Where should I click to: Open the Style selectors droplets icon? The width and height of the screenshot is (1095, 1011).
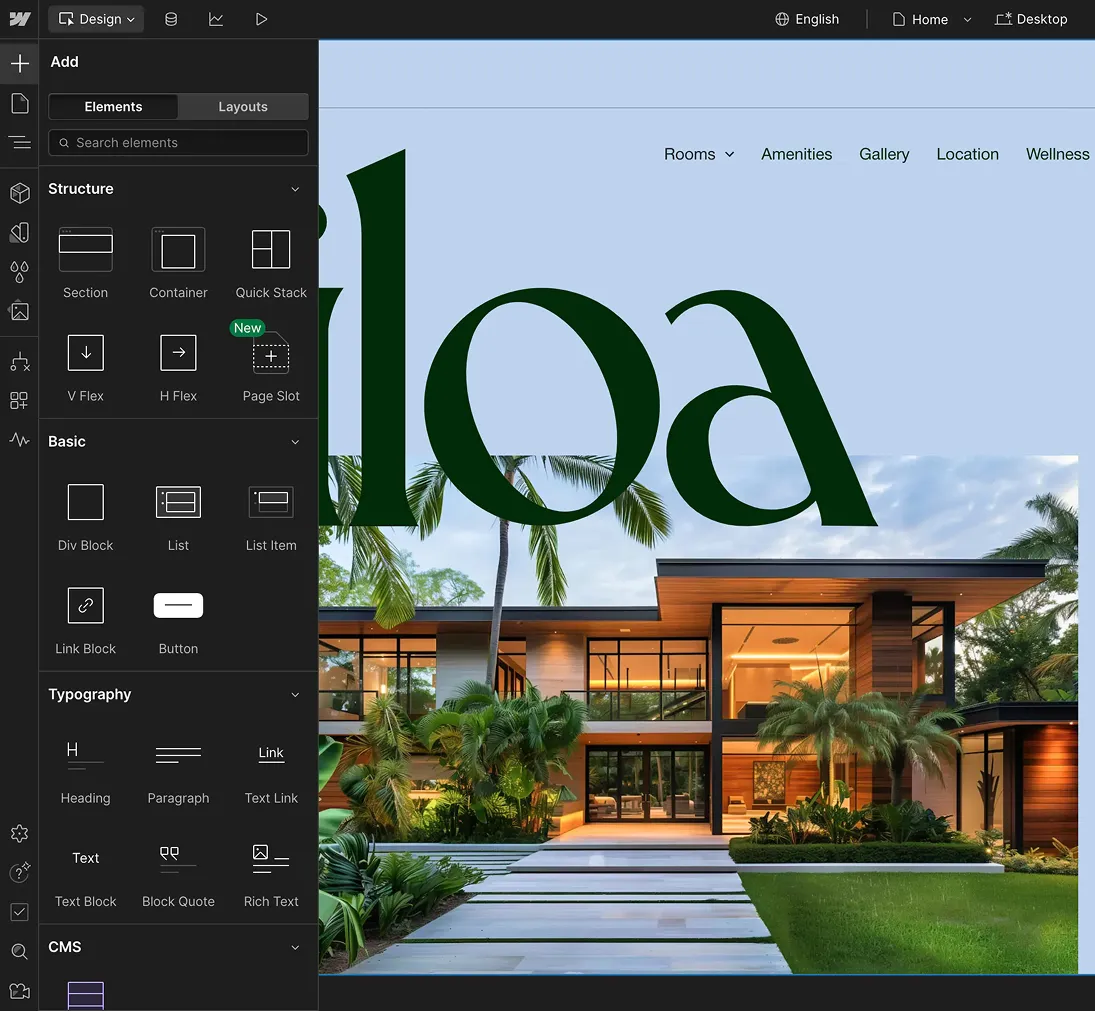pos(20,272)
